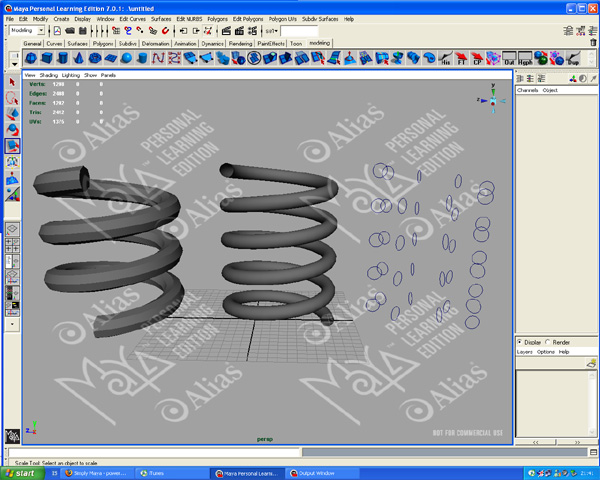Image resolution: width=600 pixels, height=480 pixels.
Task: Select the Show Manipulator tool
Action: pyautogui.click(x=12, y=194)
